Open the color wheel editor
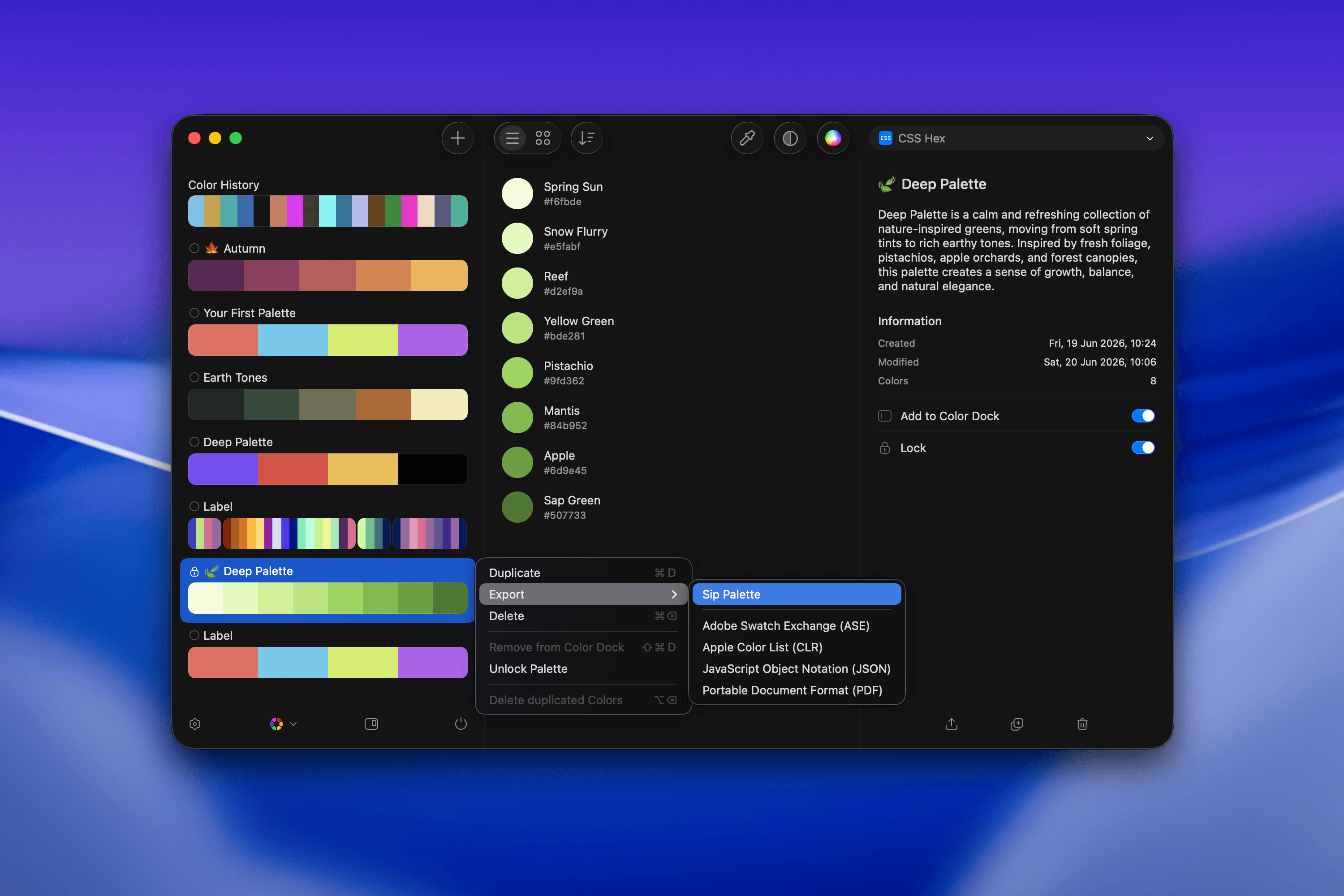This screenshot has width=1344, height=896. click(x=832, y=138)
